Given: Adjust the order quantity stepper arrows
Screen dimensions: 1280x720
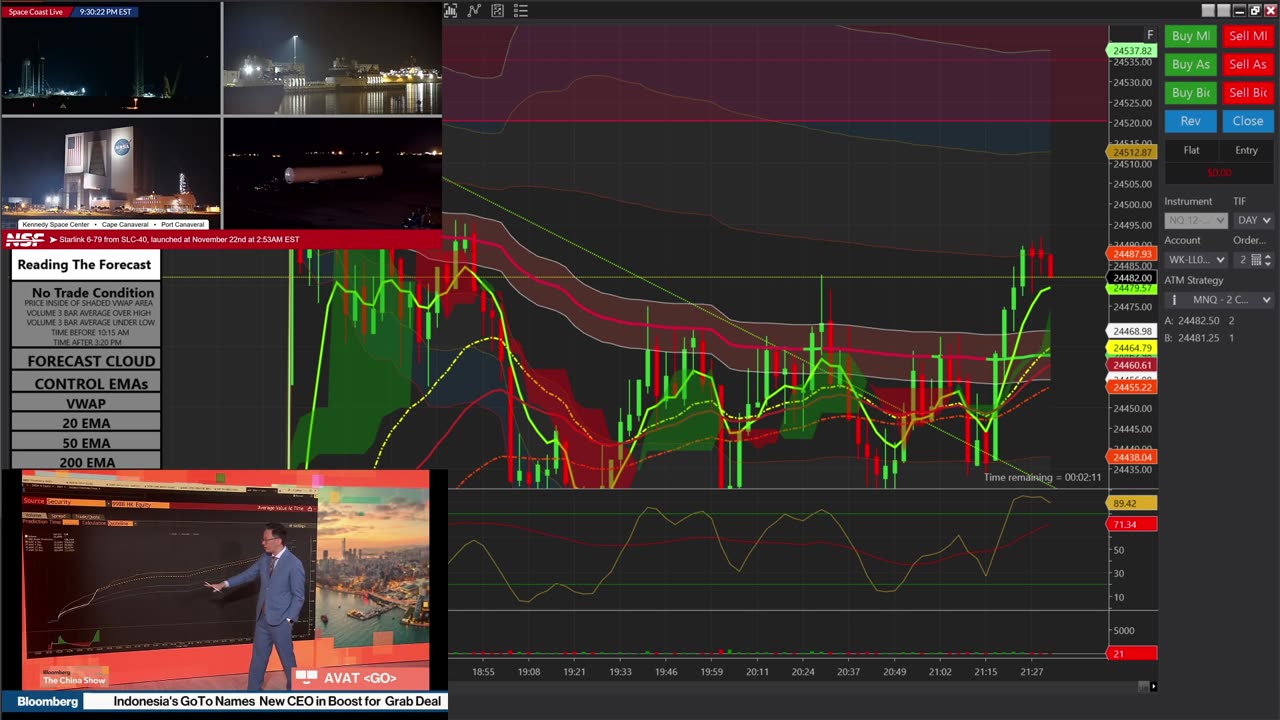Looking at the screenshot, I should coord(1268,260).
